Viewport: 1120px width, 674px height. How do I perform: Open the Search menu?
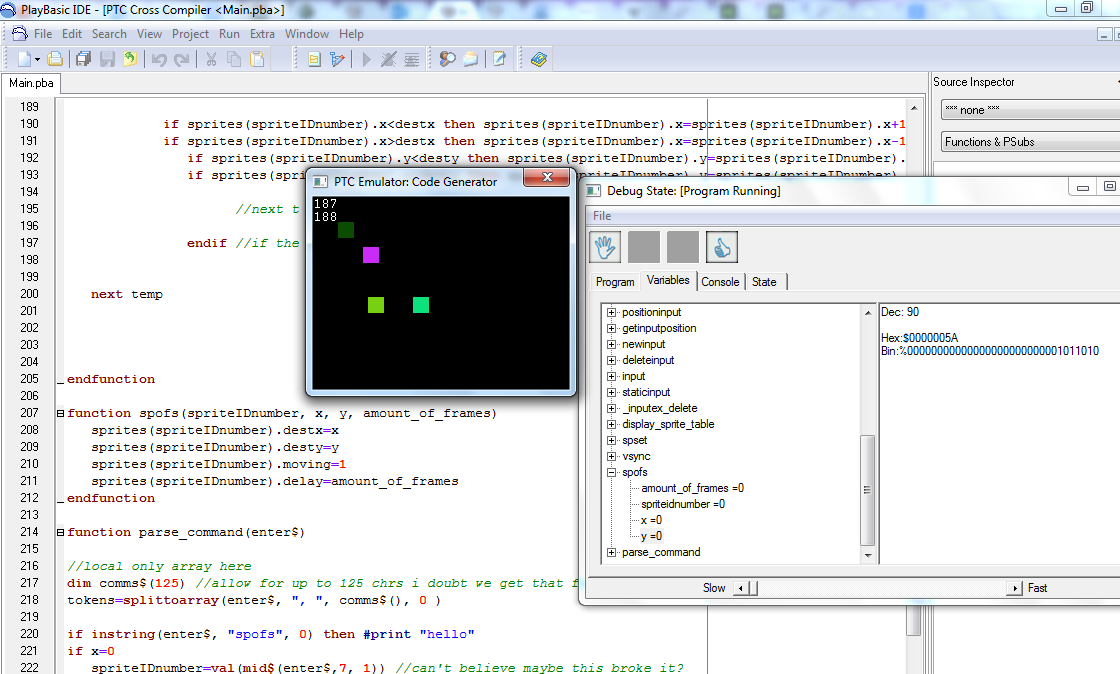tap(109, 34)
